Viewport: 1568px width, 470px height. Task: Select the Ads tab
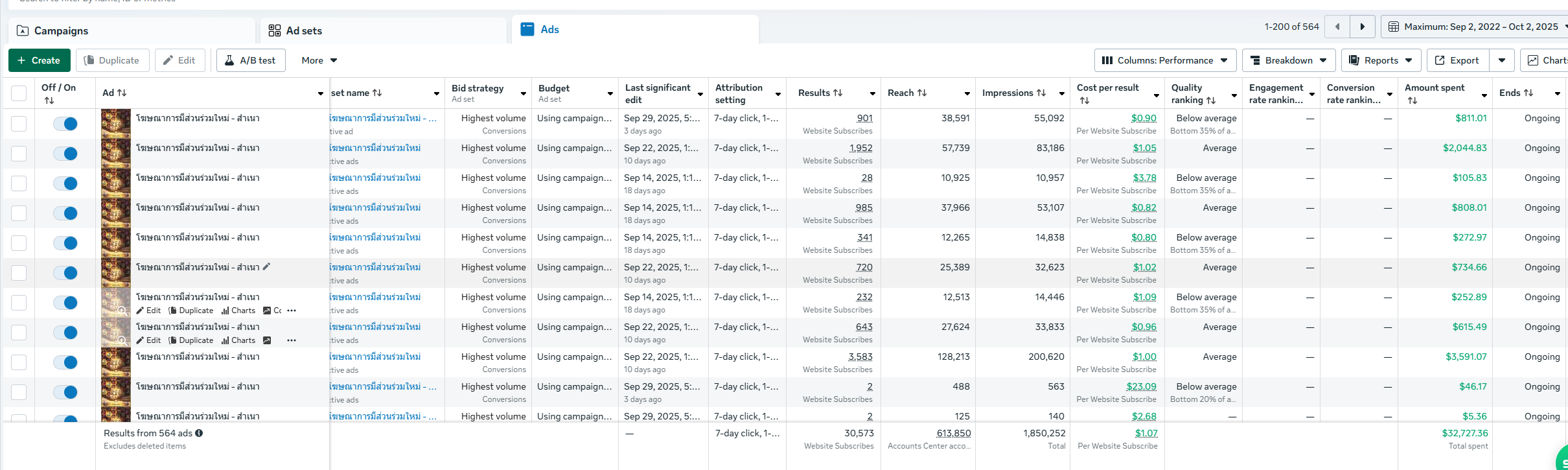pyautogui.click(x=635, y=29)
